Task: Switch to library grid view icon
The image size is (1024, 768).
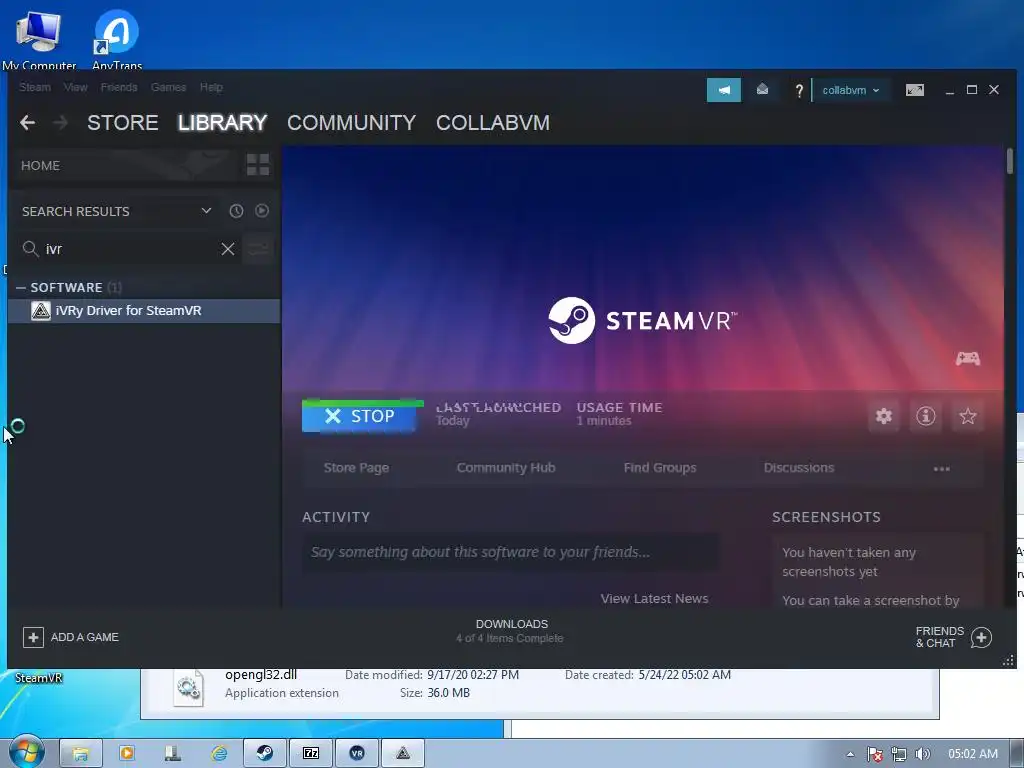Action: point(258,165)
